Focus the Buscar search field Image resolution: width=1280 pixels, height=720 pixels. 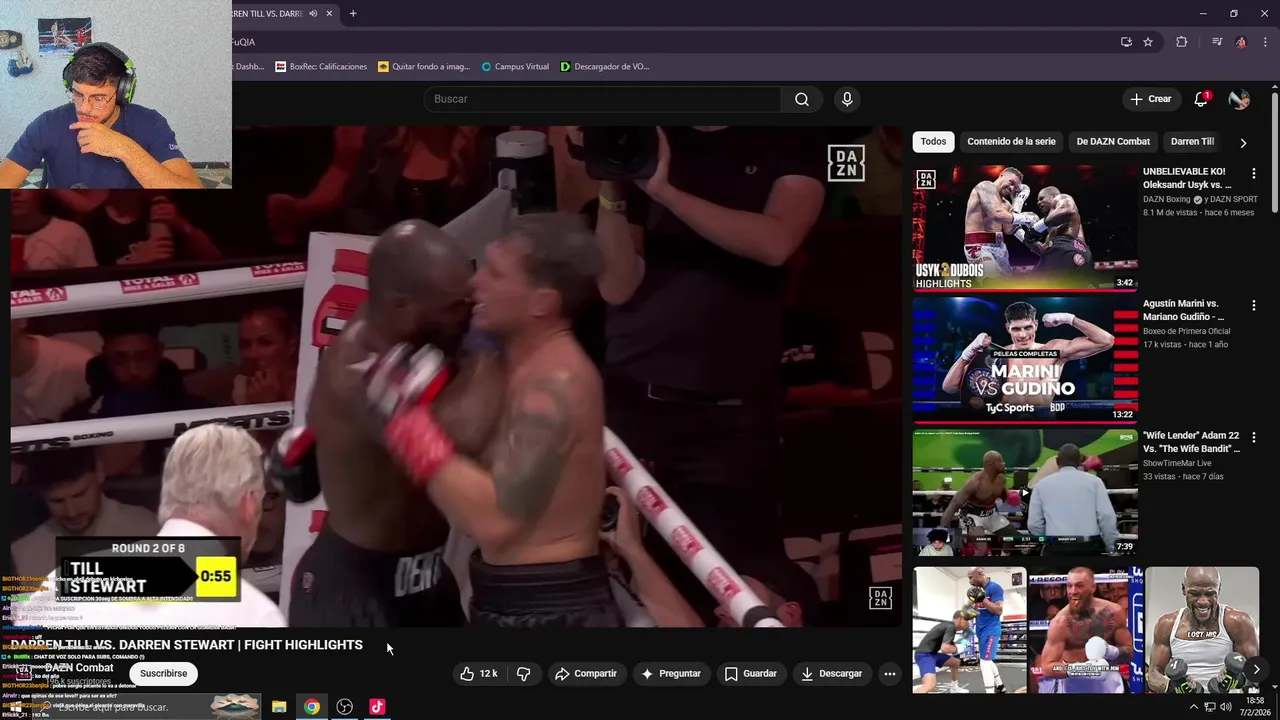coord(603,99)
